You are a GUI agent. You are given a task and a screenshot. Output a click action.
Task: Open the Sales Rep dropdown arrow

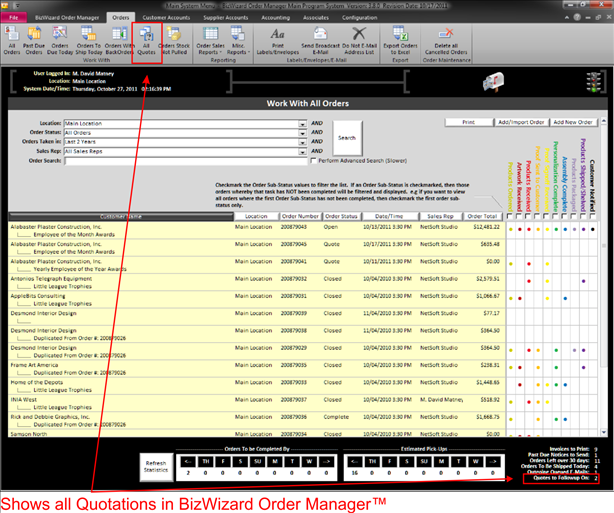(302, 152)
